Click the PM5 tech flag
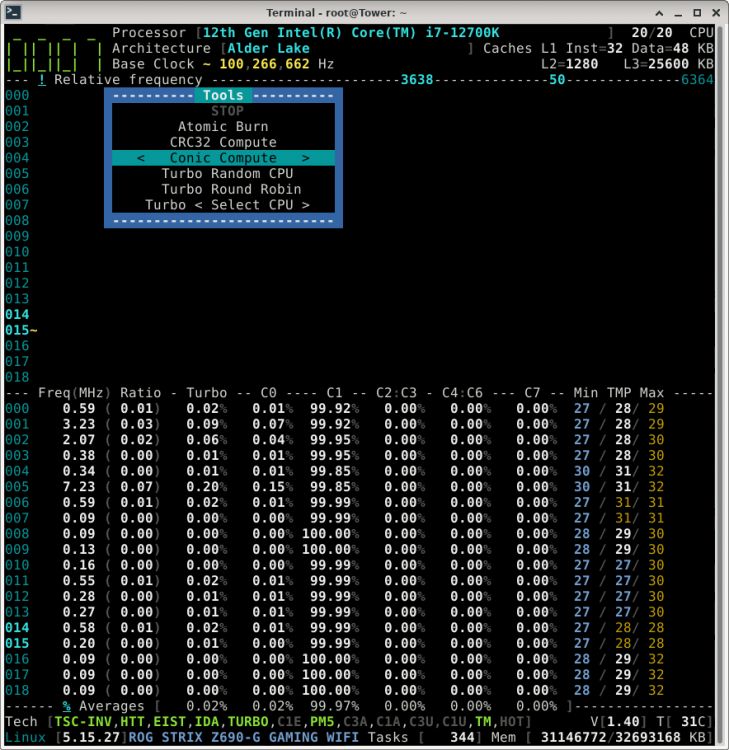This screenshot has height=750, width=729. [322, 722]
